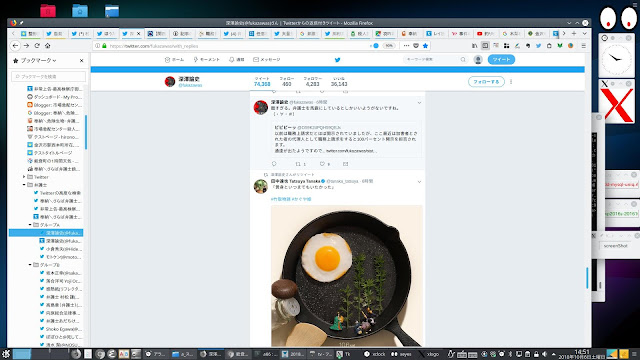Click the Twitter bird logo in page header
The width and height of the screenshot is (640, 360).
pos(338,60)
